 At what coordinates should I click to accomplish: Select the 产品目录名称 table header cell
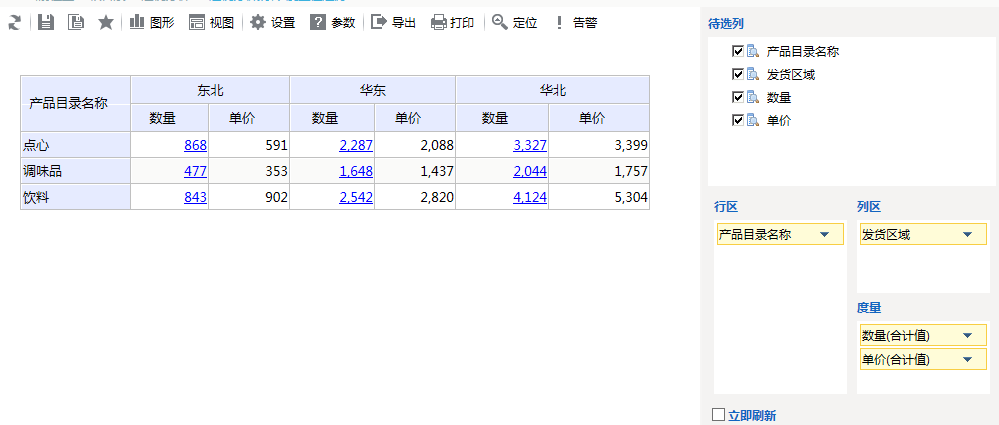point(76,103)
